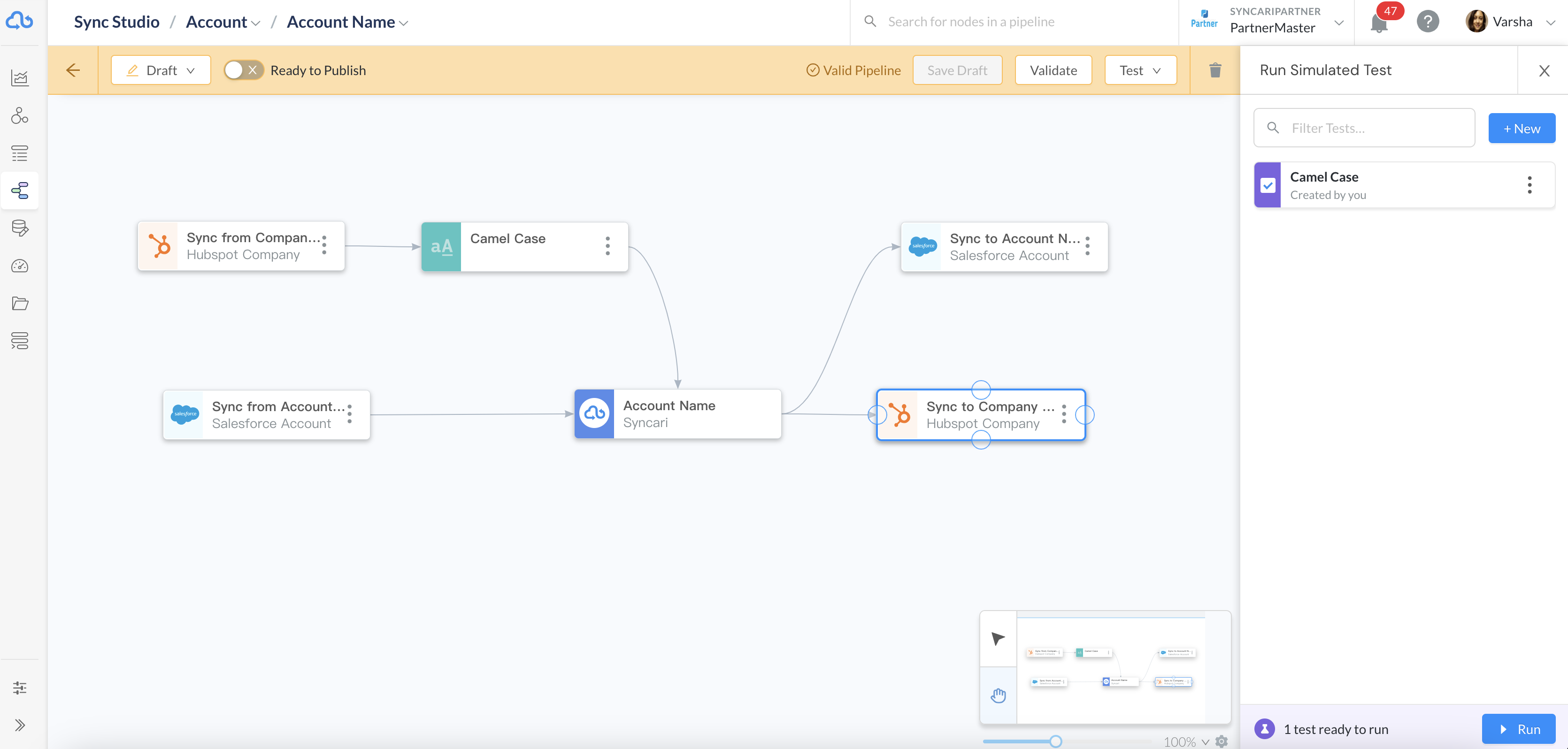
Task: Open the list lines sidebar icon
Action: pos(19,153)
